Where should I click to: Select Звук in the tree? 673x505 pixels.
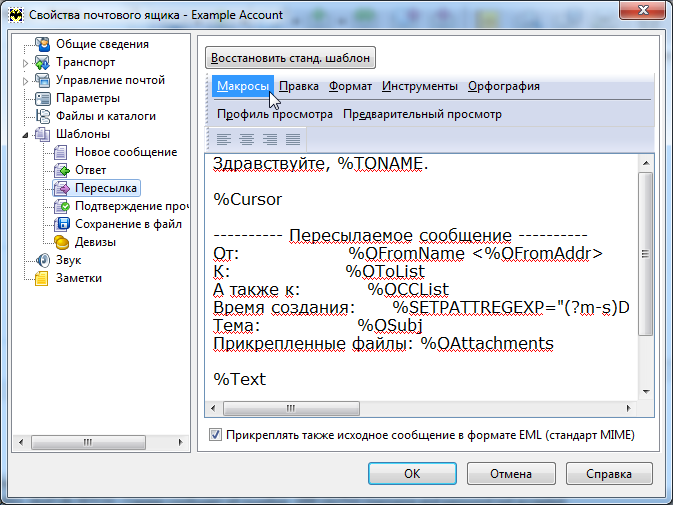pos(68,260)
